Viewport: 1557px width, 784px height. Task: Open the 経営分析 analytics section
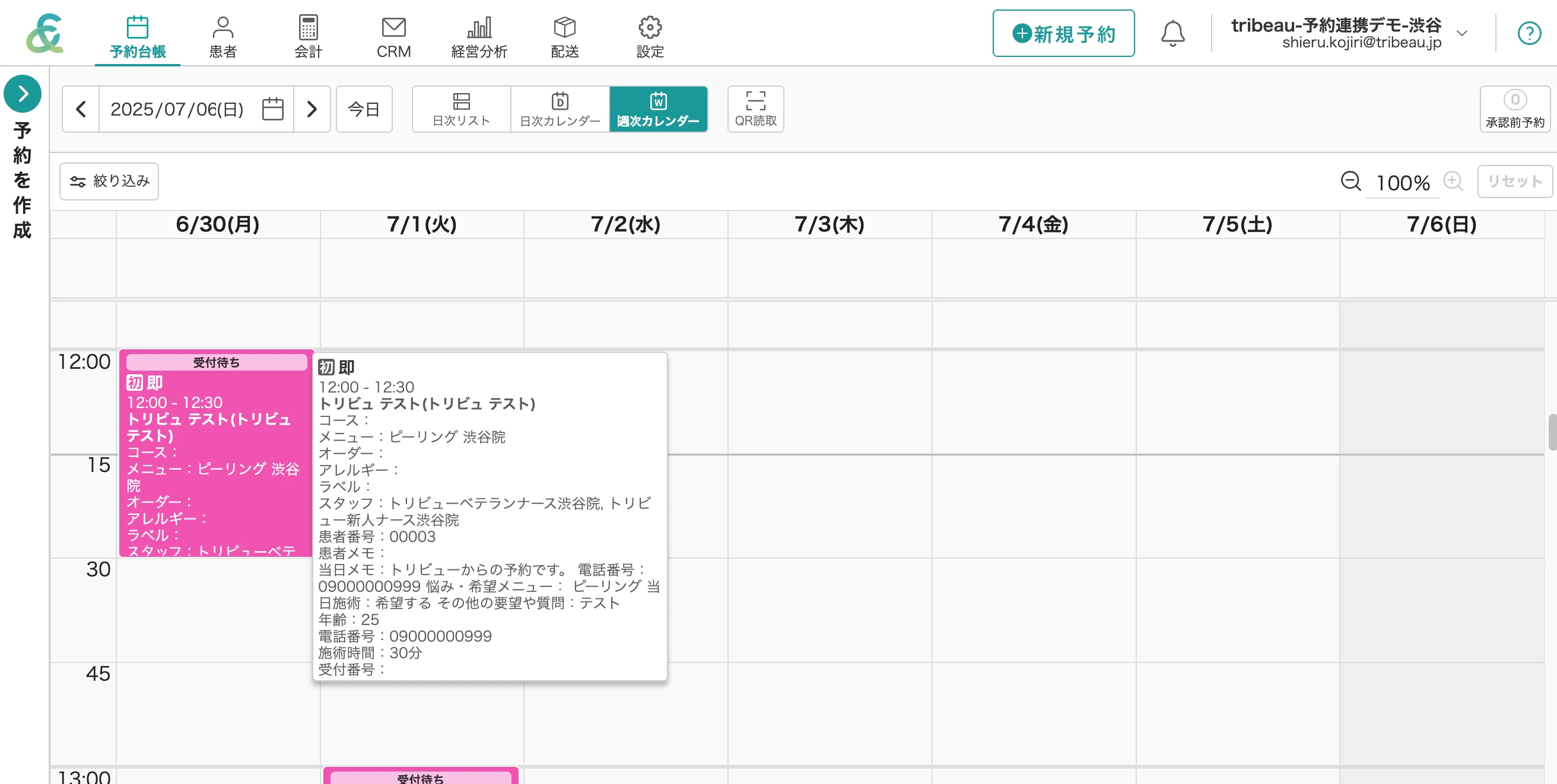479,36
